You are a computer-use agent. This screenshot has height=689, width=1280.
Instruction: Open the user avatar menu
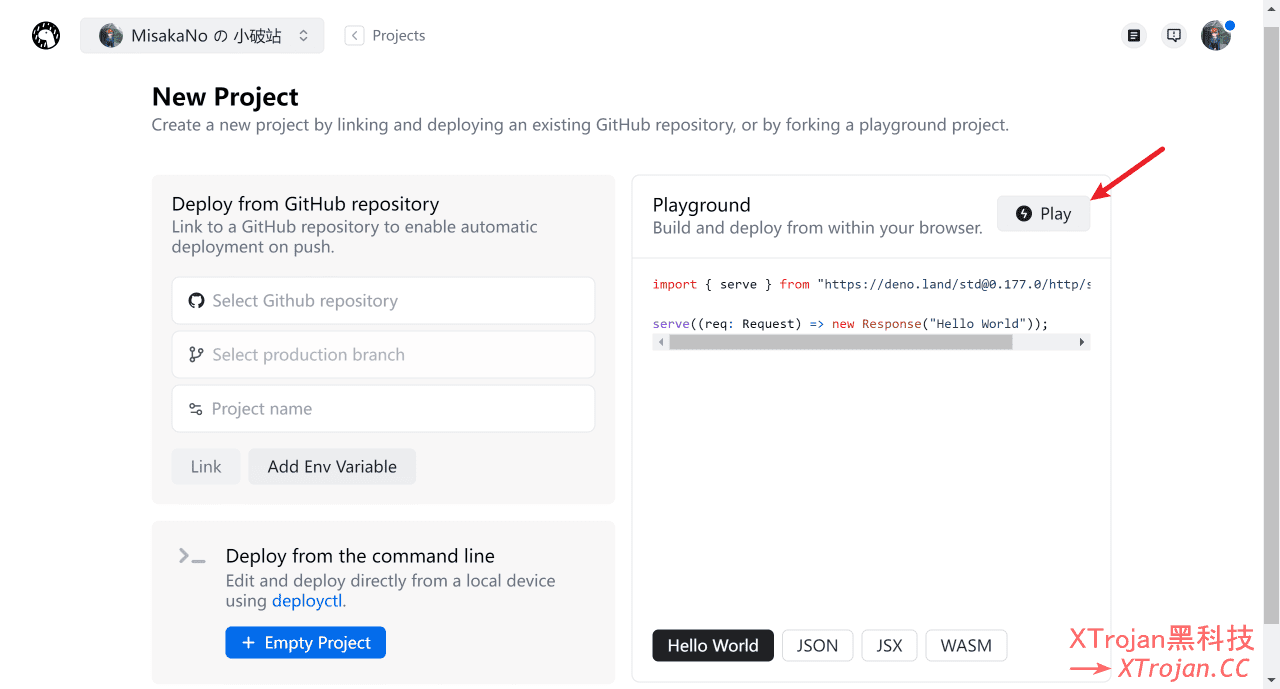1216,36
